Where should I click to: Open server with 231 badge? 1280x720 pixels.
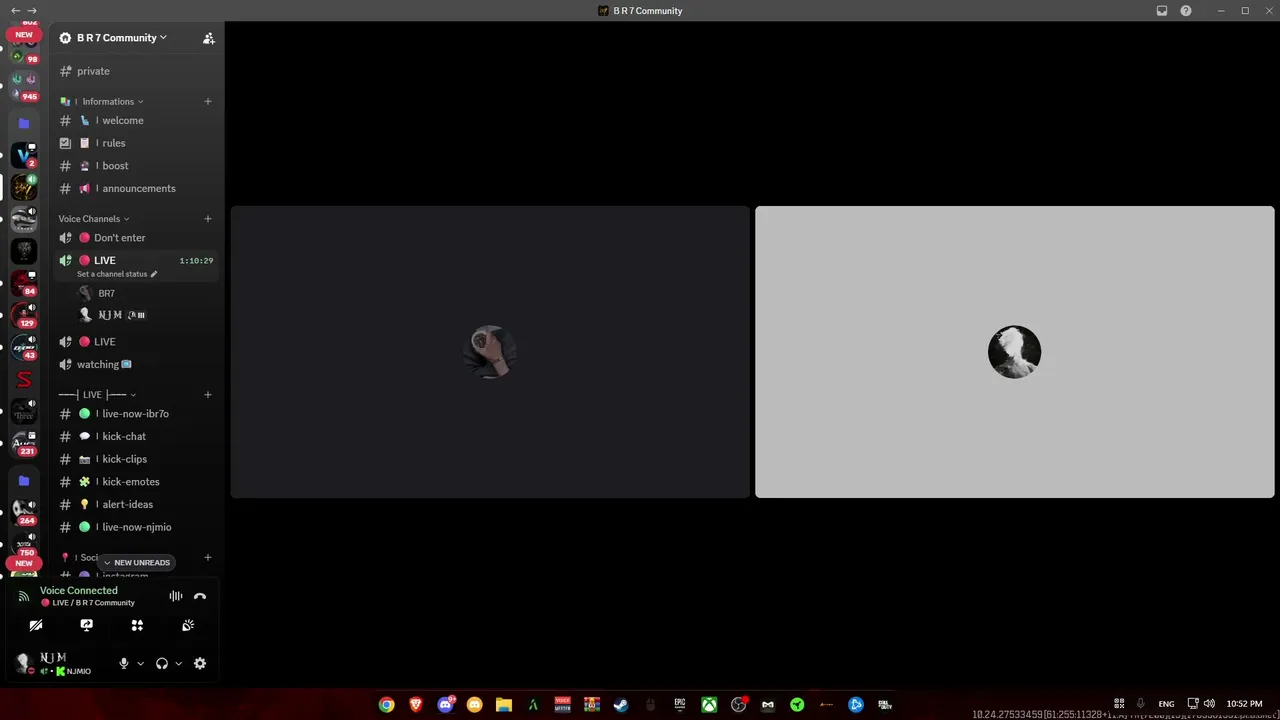tap(24, 442)
